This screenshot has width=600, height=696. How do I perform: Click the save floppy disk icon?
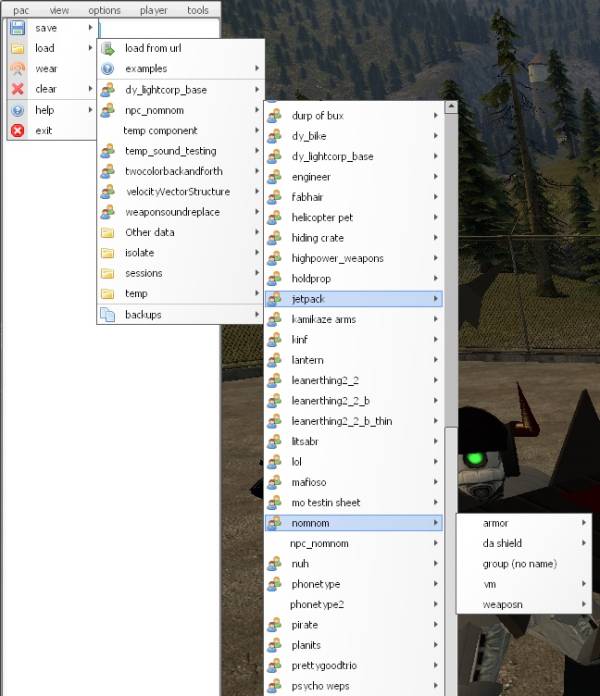click(17, 28)
